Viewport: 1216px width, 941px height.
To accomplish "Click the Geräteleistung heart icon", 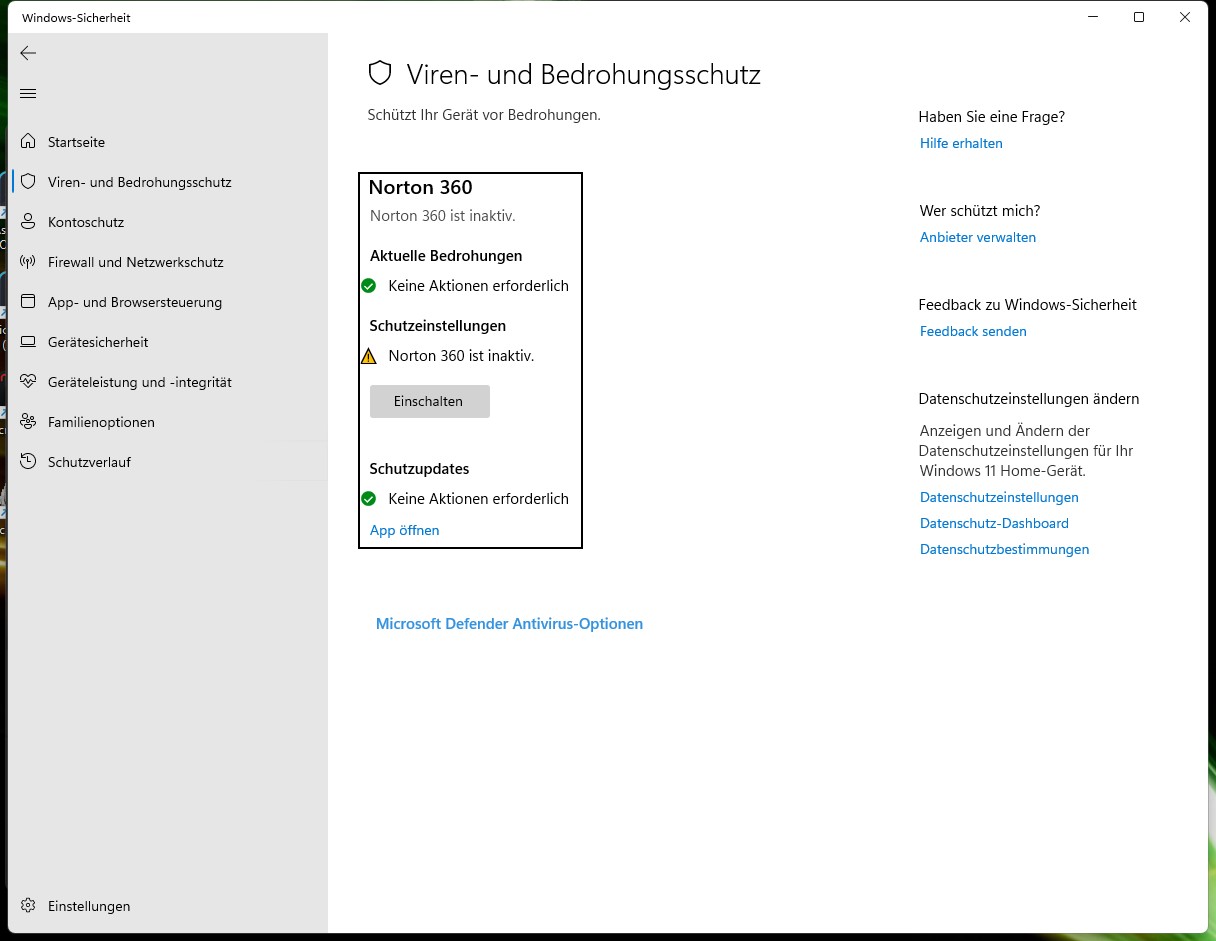I will tap(28, 382).
